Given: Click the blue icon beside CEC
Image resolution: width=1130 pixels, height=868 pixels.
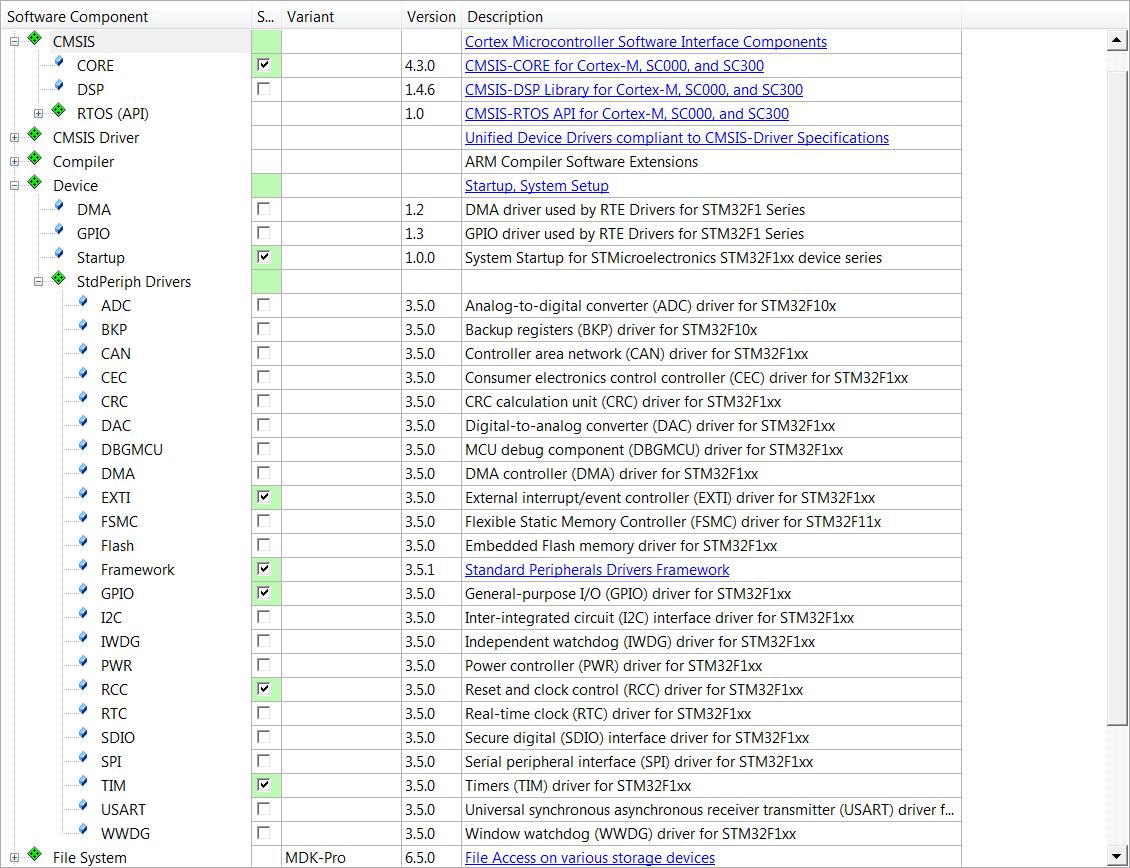Looking at the screenshot, I should click(x=84, y=373).
